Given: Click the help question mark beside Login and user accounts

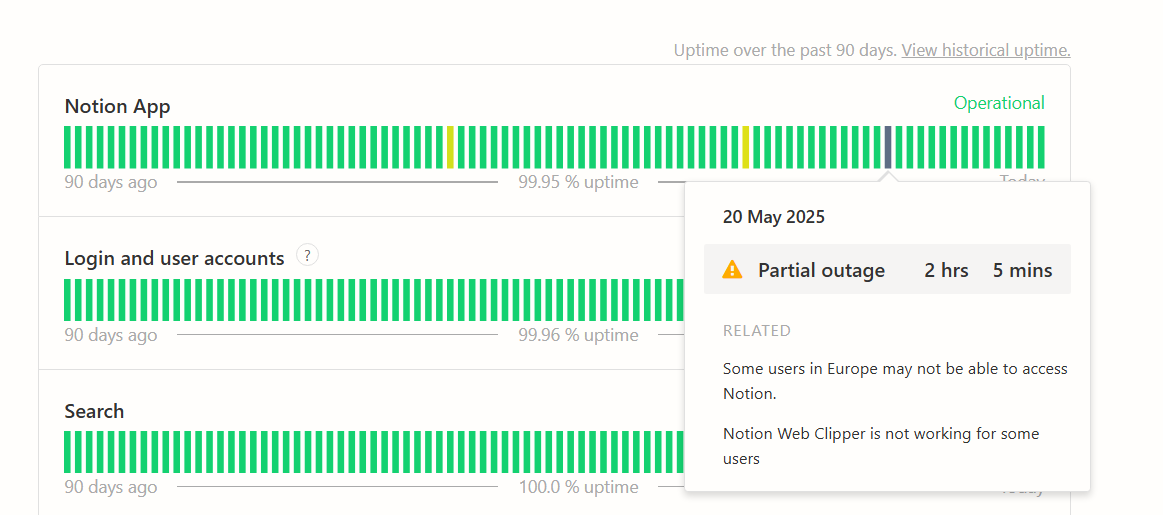Looking at the screenshot, I should tap(308, 256).
